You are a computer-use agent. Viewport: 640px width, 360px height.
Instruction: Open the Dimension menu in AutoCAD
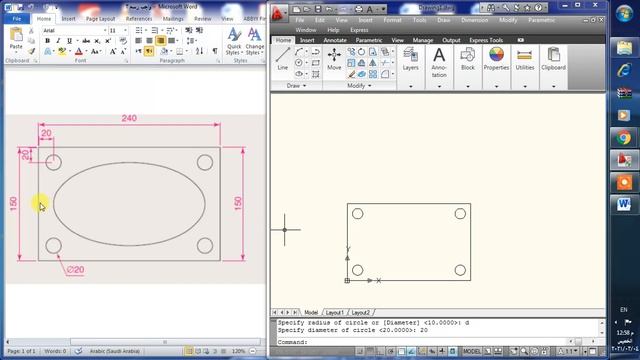tap(474, 20)
